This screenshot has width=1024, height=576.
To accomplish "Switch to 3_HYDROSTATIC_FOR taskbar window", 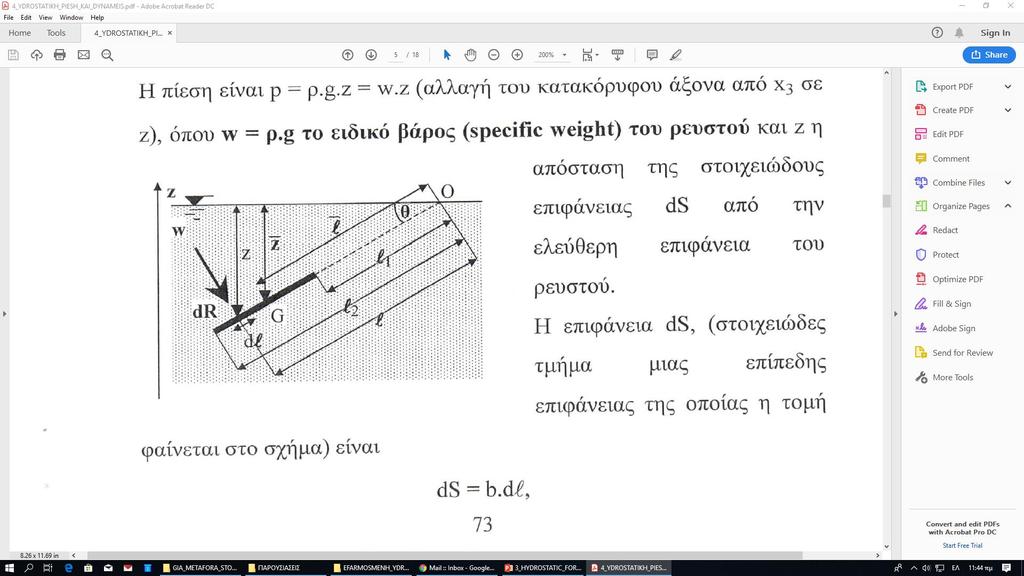I will click(x=542, y=568).
